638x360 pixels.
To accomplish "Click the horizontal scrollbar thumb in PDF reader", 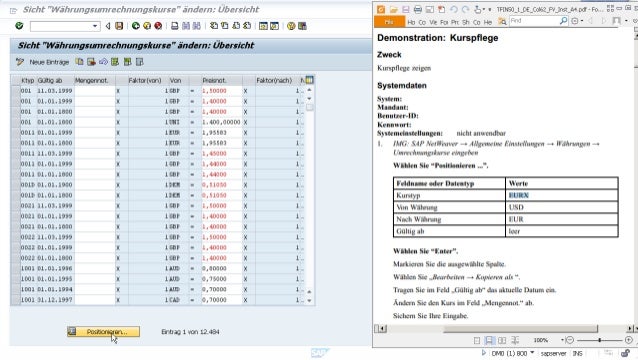I will pyautogui.click(x=520, y=328).
